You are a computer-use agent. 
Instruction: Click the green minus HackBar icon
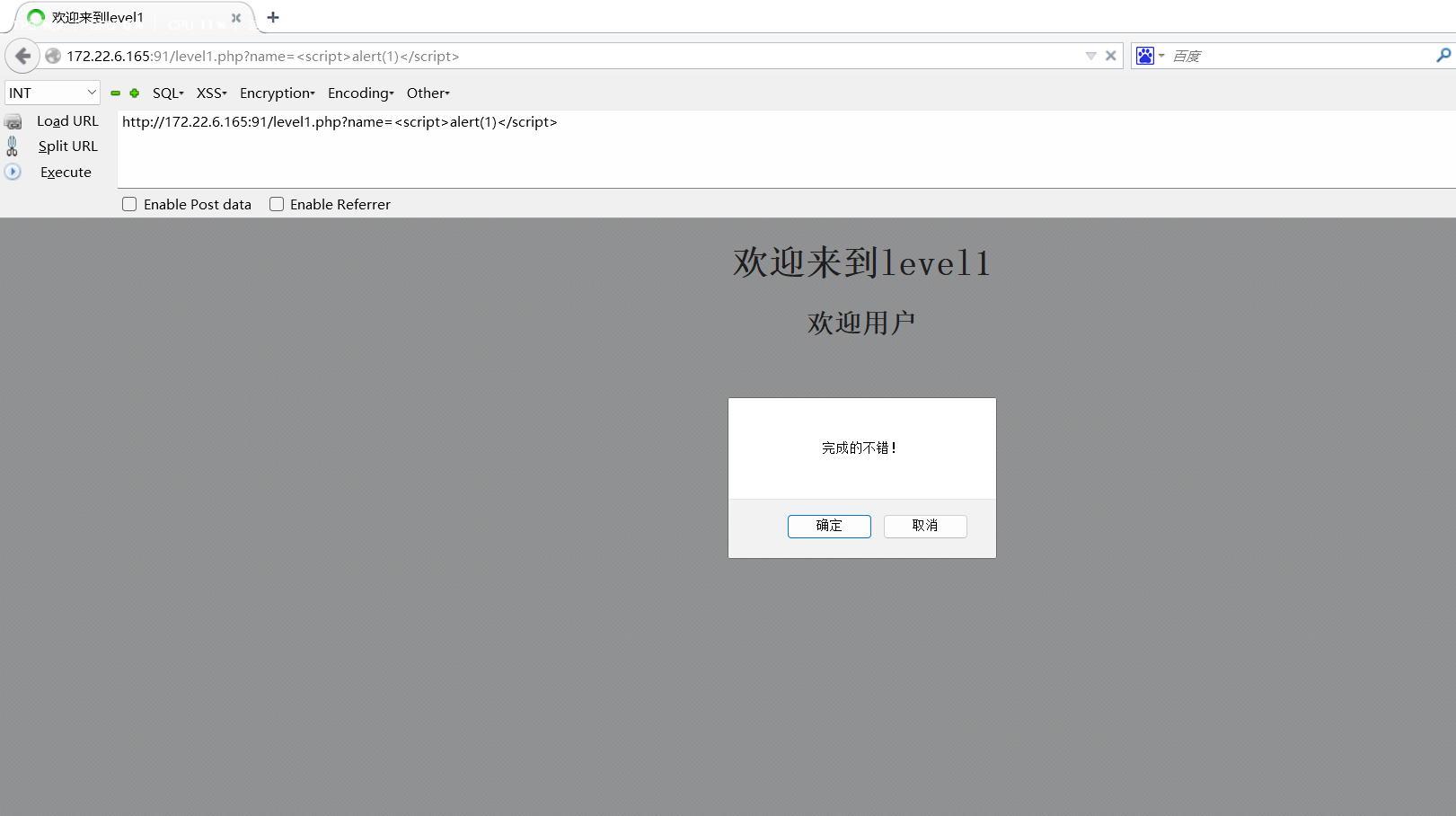115,93
